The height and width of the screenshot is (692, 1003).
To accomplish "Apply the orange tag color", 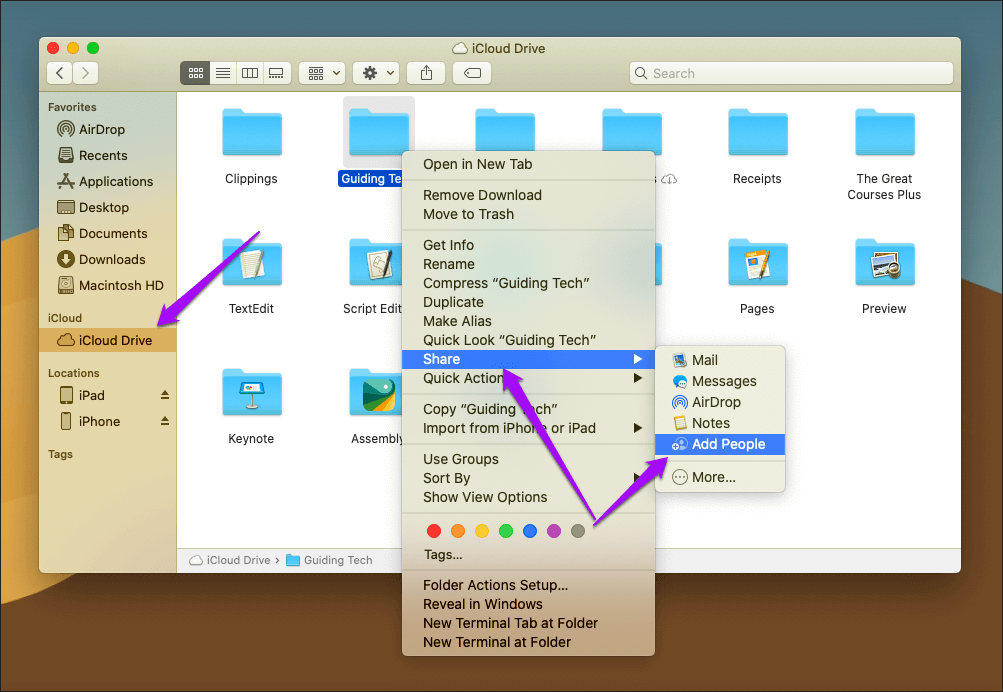I will 458,531.
